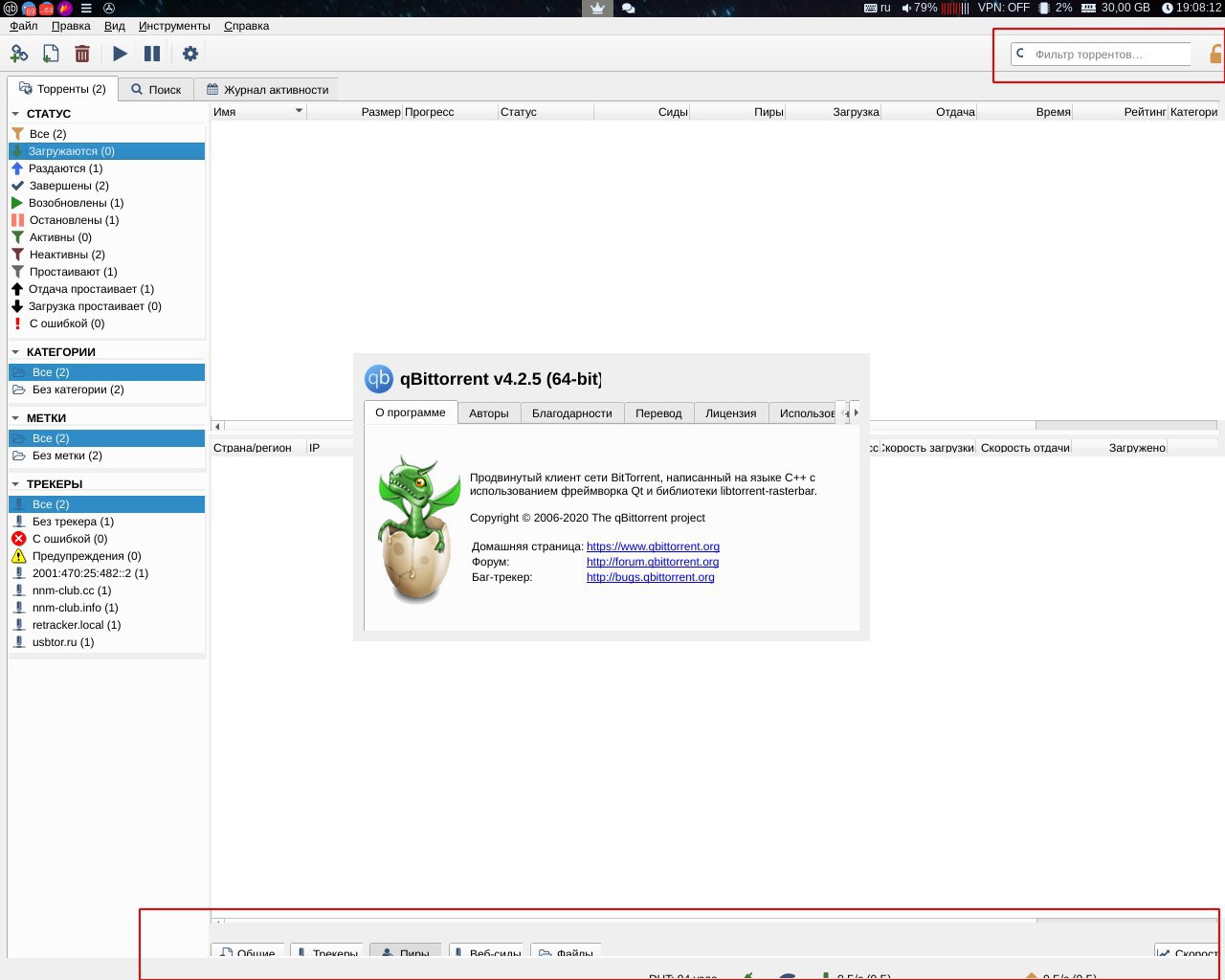Select tracker 'usbtor.ru (1)'

pyautogui.click(x=106, y=642)
